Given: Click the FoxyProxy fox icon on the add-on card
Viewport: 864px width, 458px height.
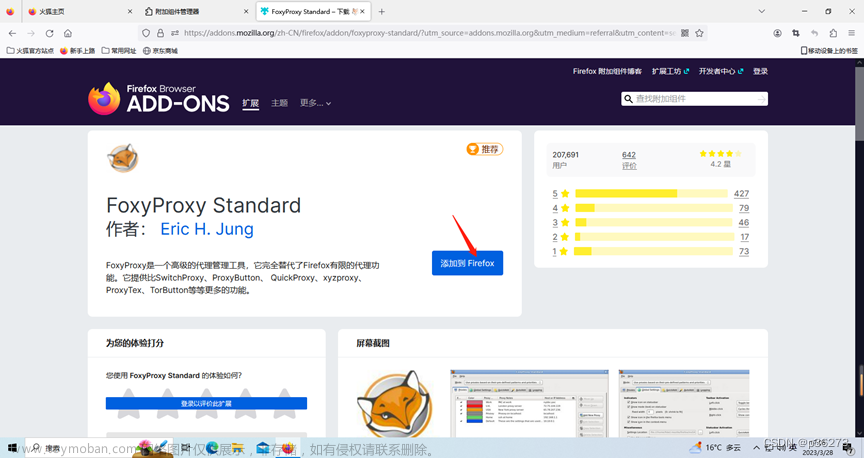Looking at the screenshot, I should point(122,158).
